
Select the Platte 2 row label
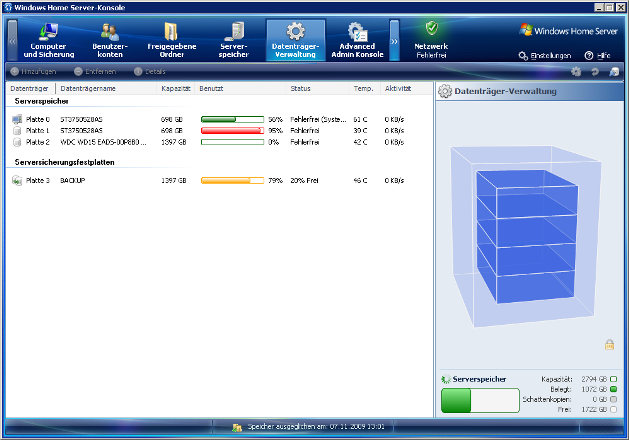tap(38, 142)
